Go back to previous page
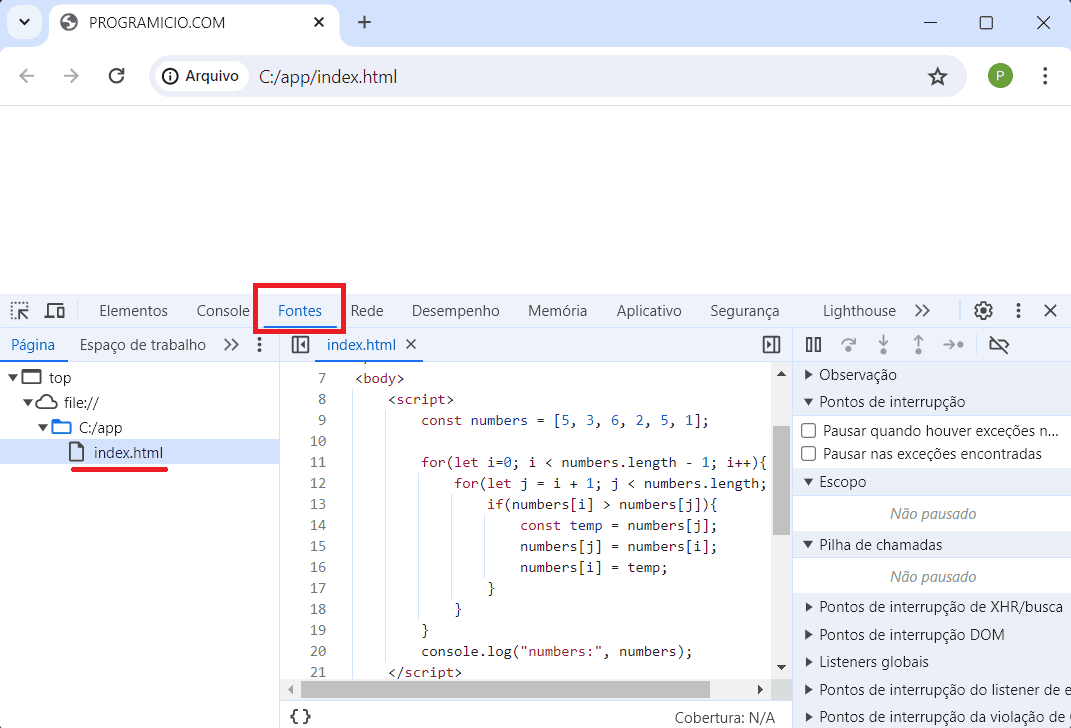 (x=27, y=76)
